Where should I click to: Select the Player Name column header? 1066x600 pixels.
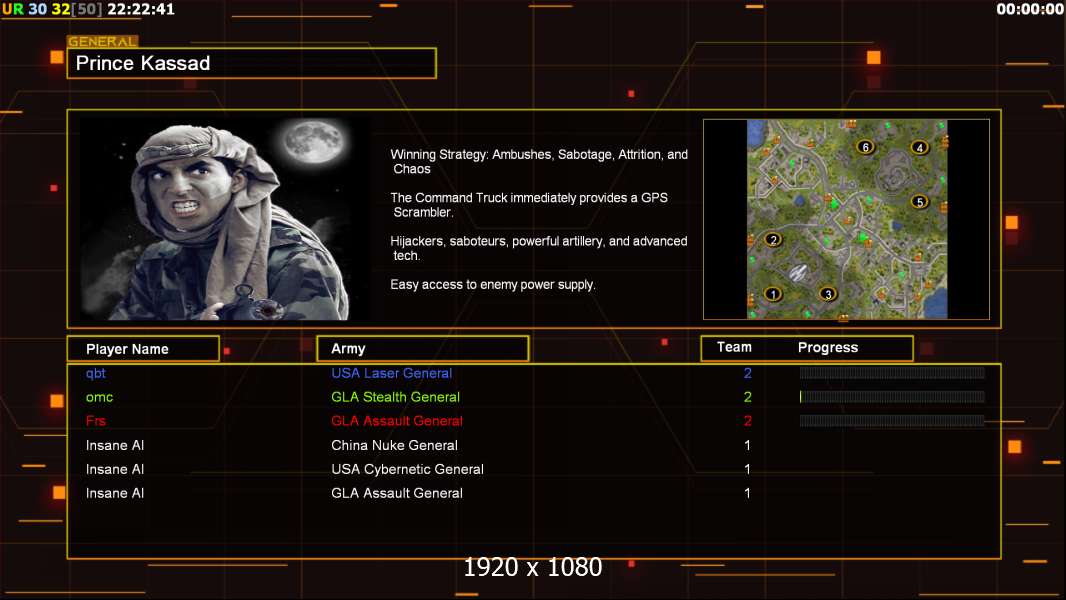[143, 349]
